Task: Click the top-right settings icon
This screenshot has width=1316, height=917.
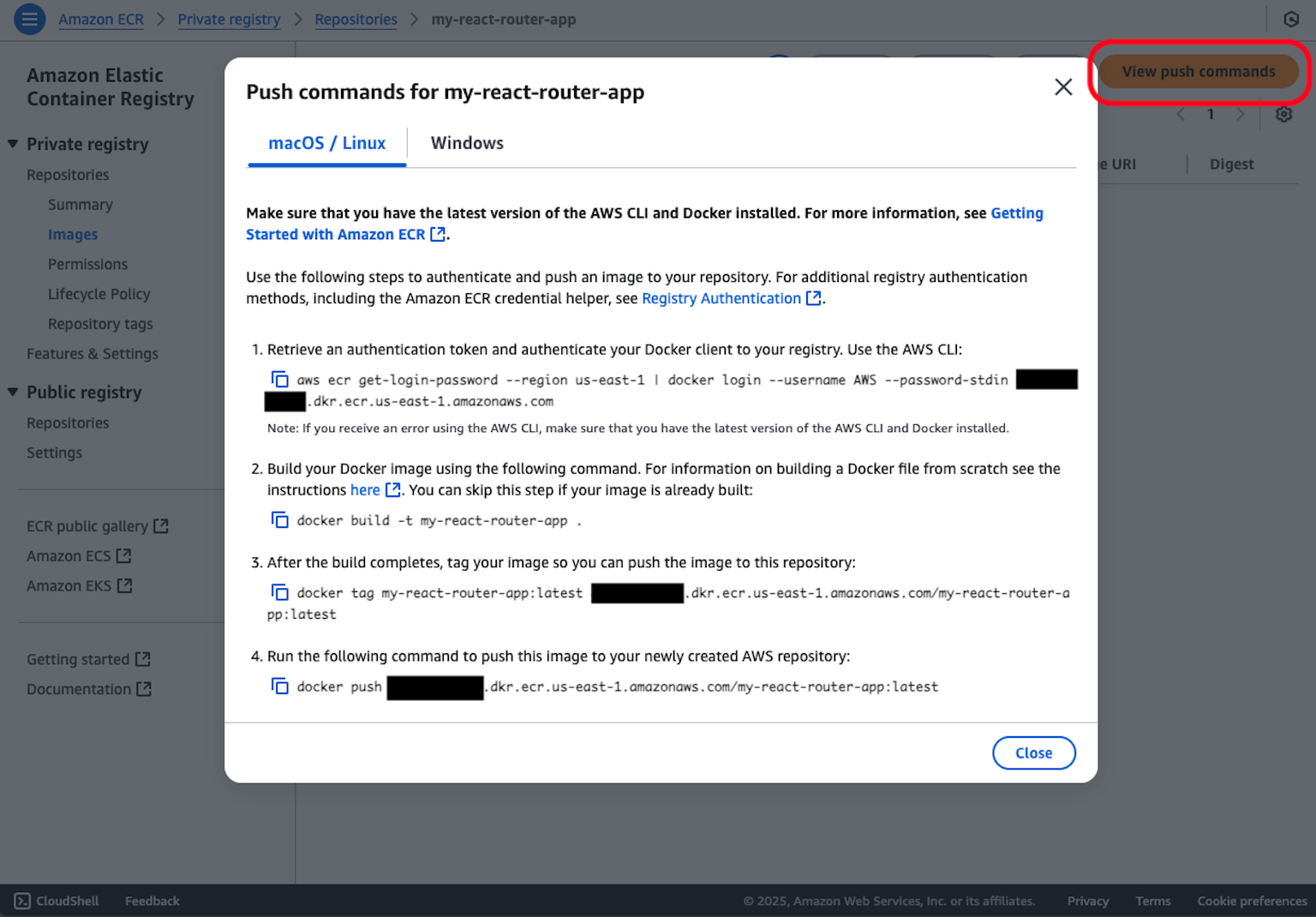Action: coord(1292,19)
